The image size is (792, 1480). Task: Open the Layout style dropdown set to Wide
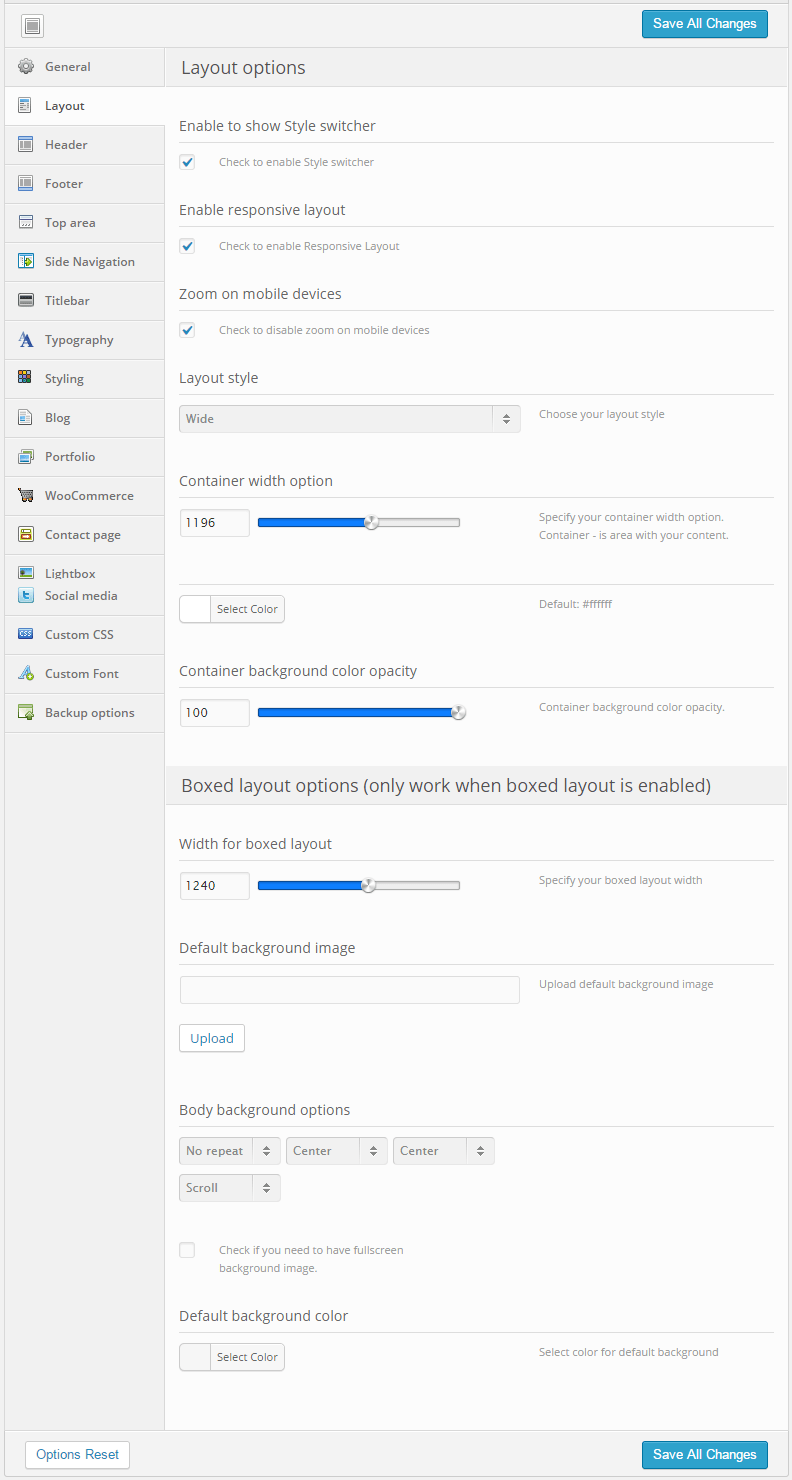click(x=349, y=419)
